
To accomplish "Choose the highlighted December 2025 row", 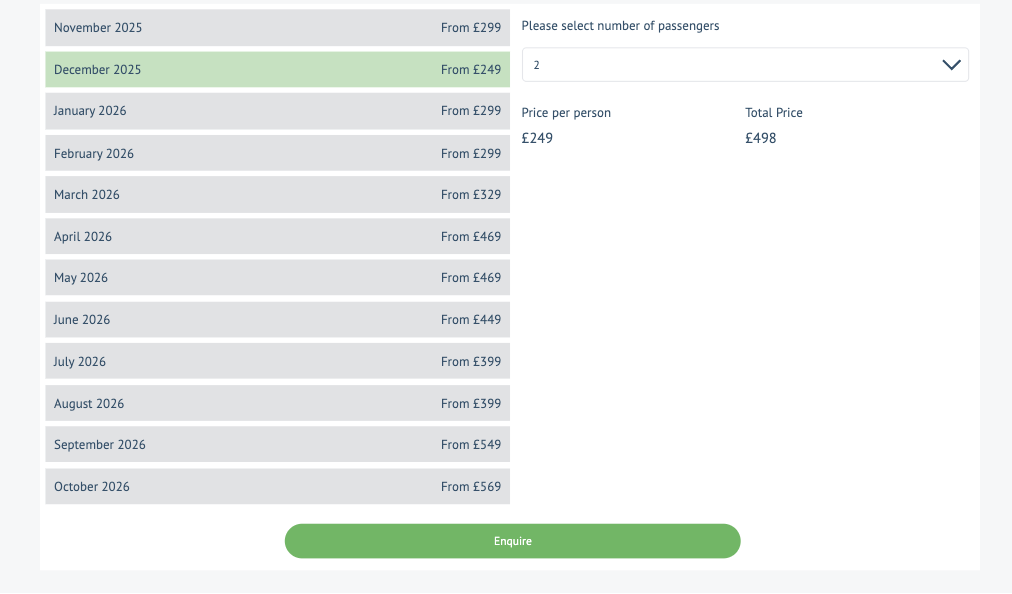I will [277, 70].
